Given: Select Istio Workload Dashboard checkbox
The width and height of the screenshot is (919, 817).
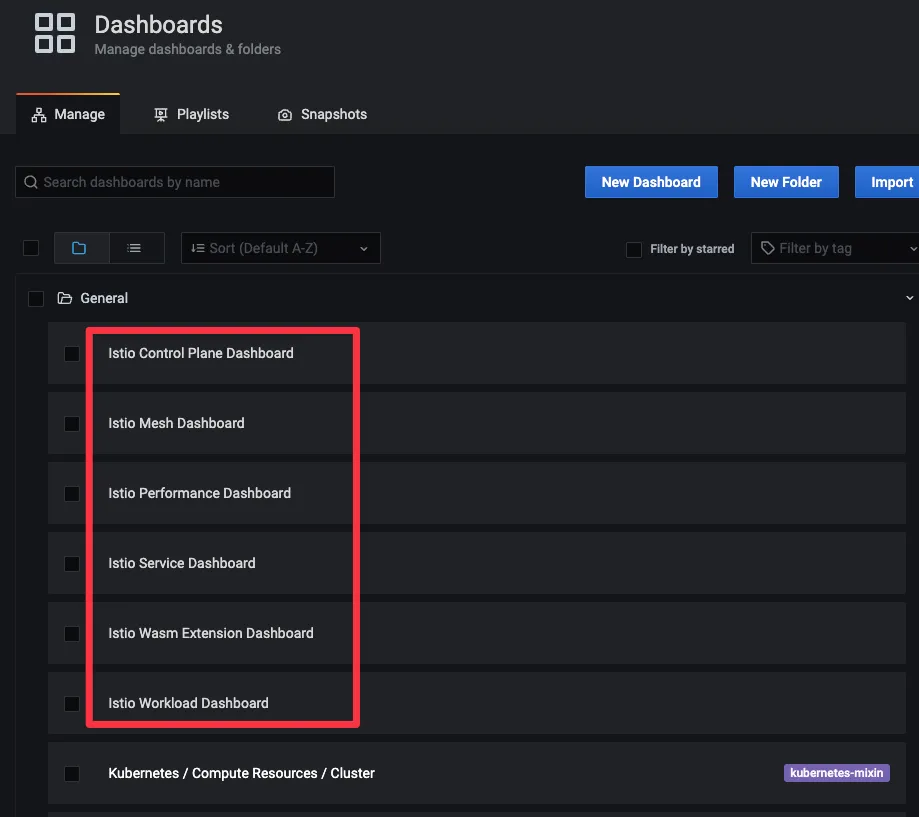Looking at the screenshot, I should point(72,704).
